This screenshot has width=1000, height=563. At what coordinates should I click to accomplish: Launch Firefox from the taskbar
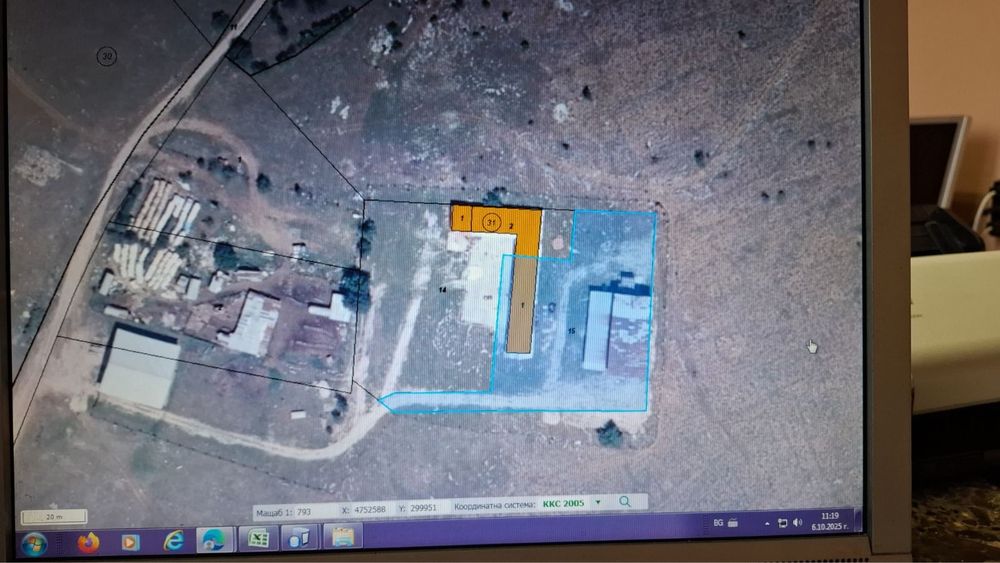(88, 542)
